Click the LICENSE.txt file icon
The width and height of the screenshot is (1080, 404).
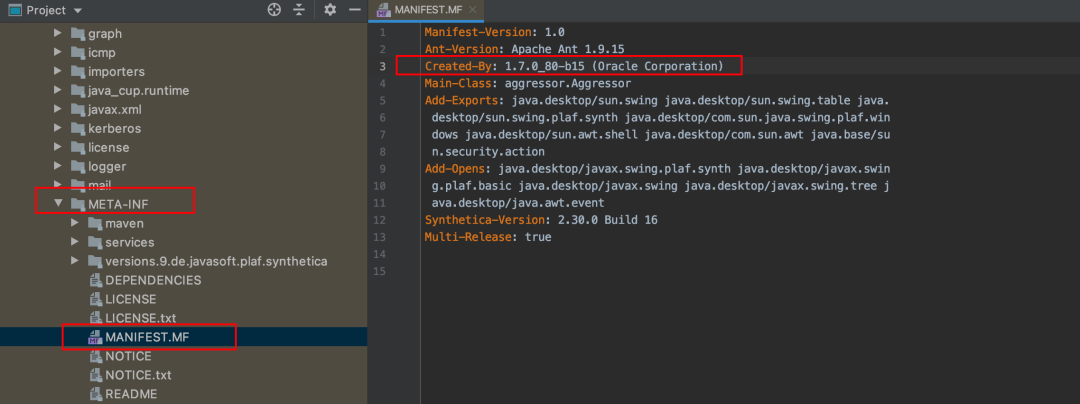95,318
